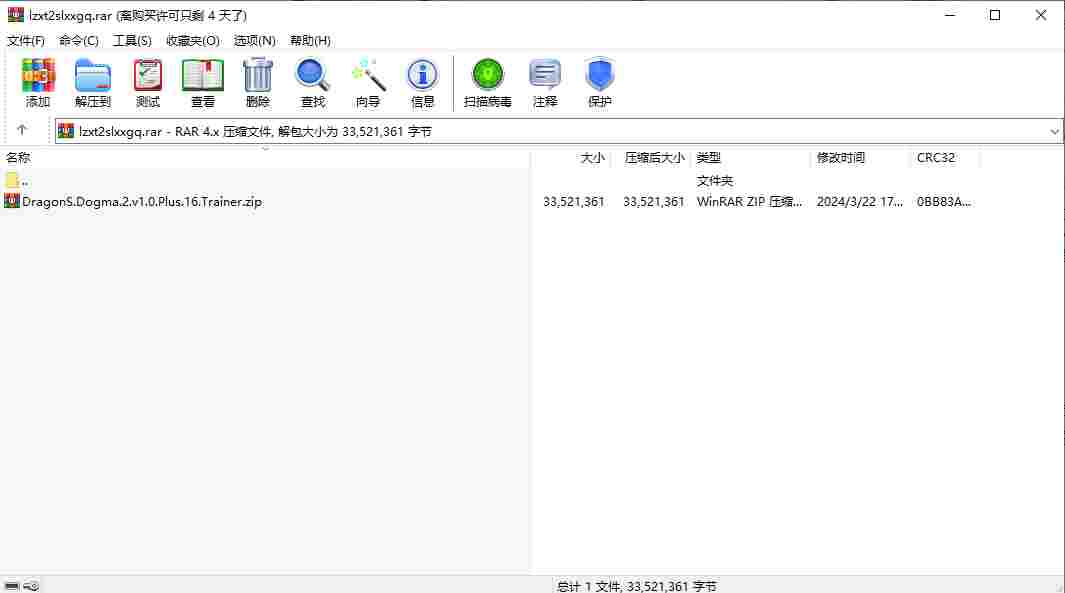This screenshot has width=1065, height=593.
Task: Click the drive icon in status bar
Action: coord(12,586)
